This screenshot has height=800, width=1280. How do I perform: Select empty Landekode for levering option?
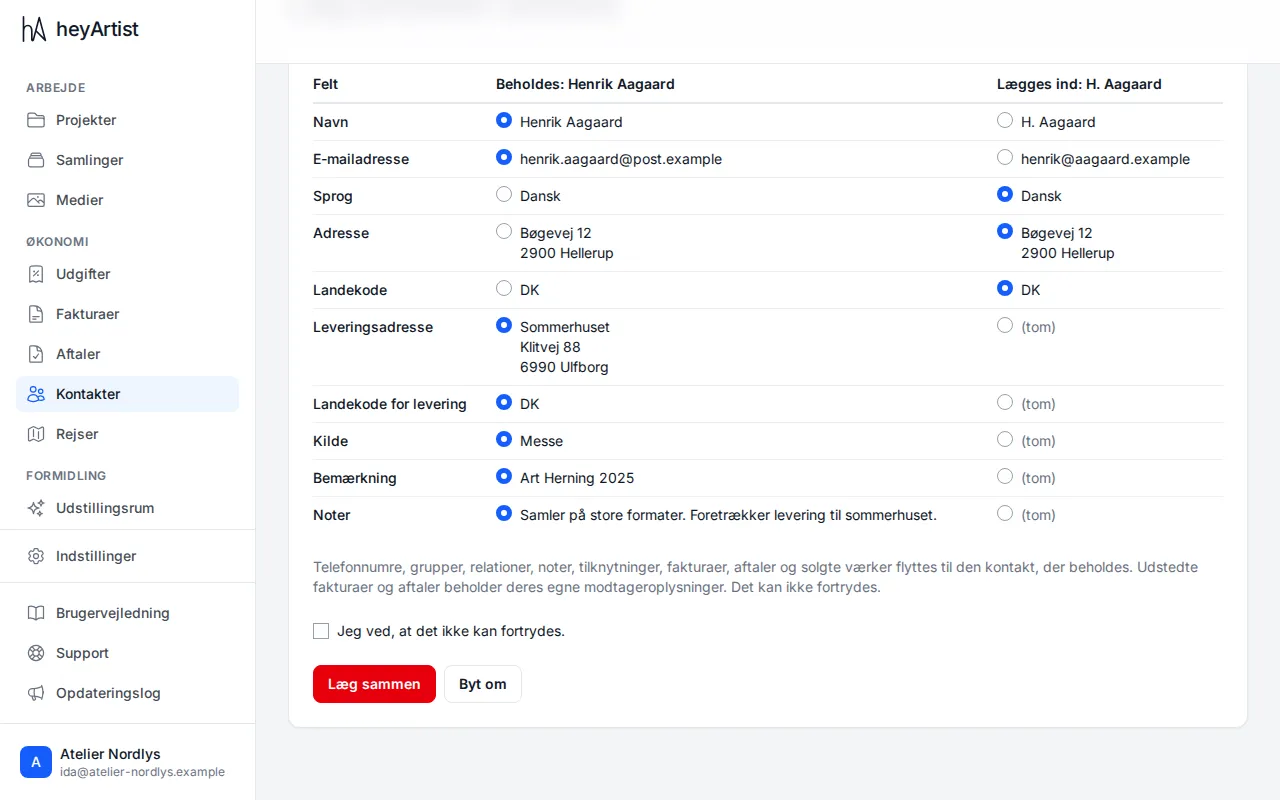(x=1005, y=403)
